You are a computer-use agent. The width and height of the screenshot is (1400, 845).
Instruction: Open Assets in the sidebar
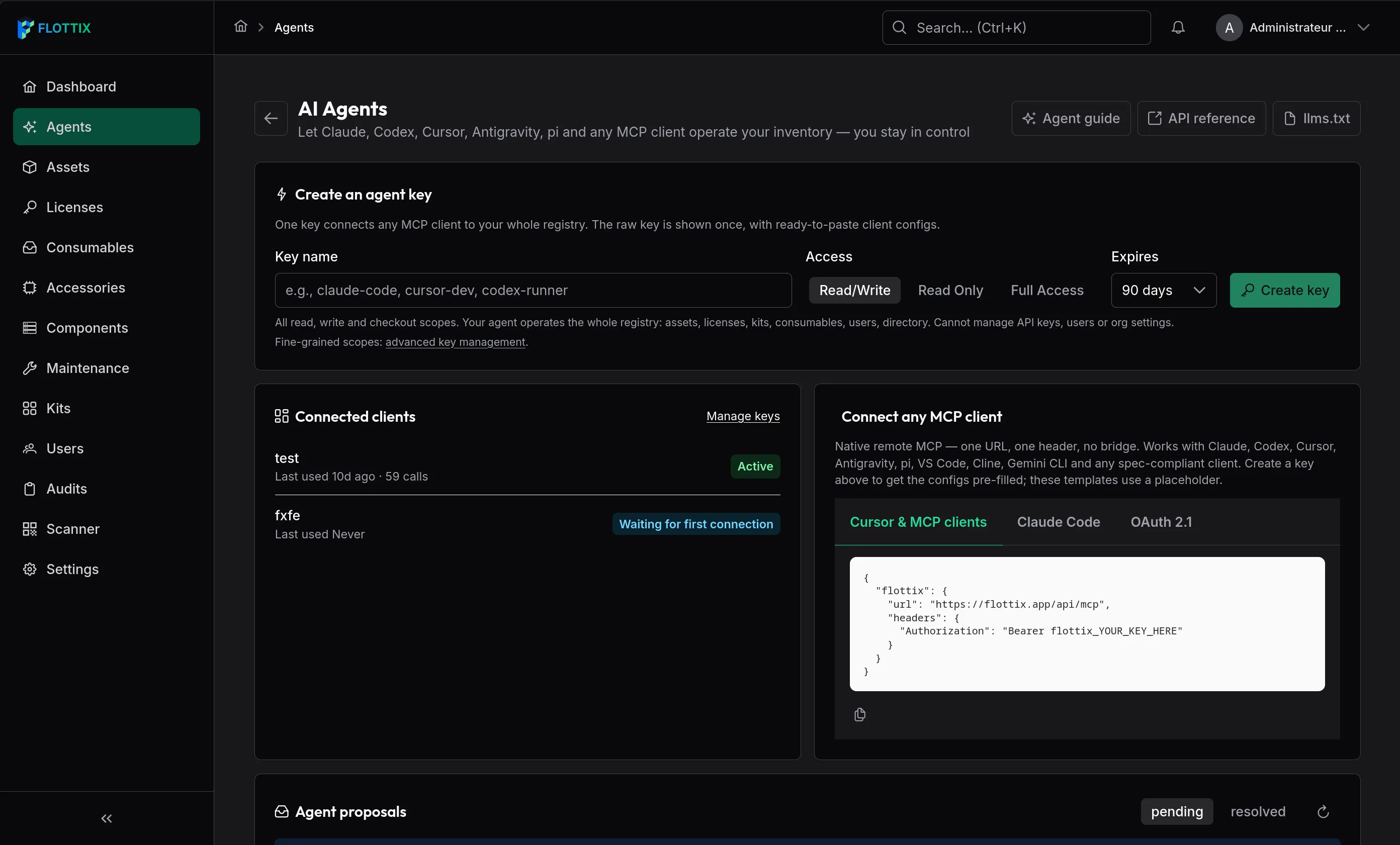coord(106,167)
